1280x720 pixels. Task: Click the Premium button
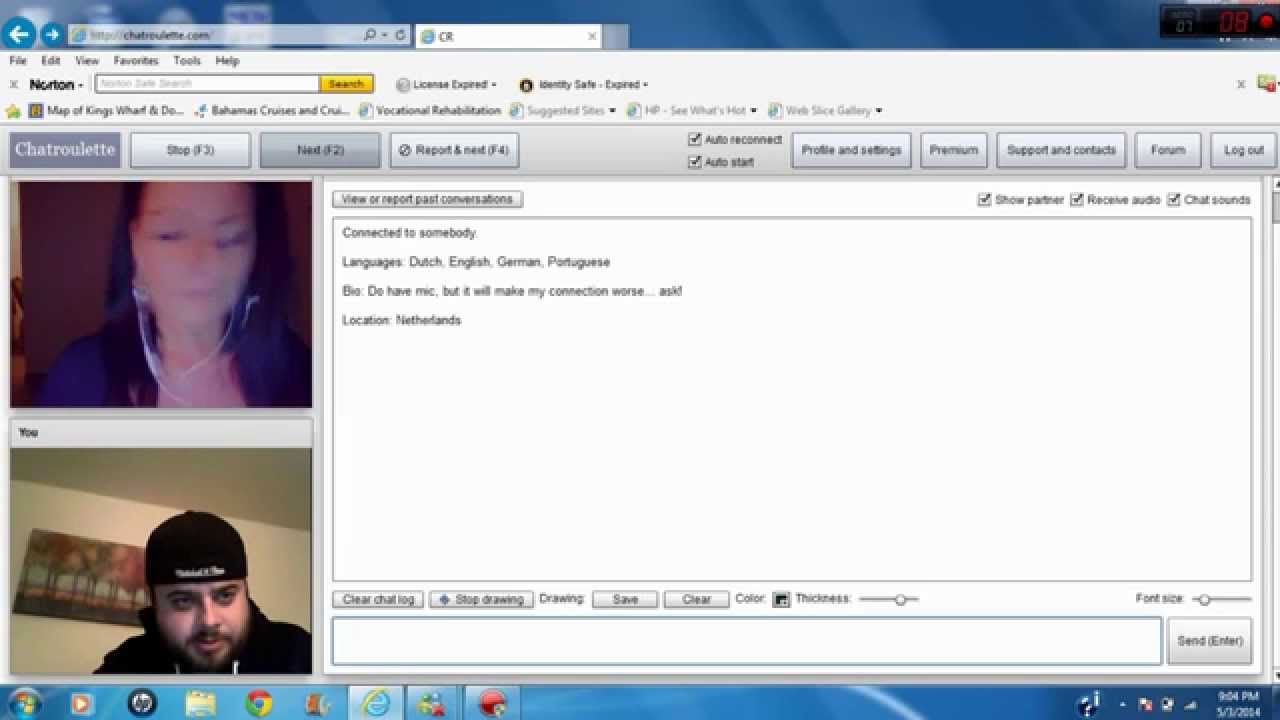[x=954, y=150]
